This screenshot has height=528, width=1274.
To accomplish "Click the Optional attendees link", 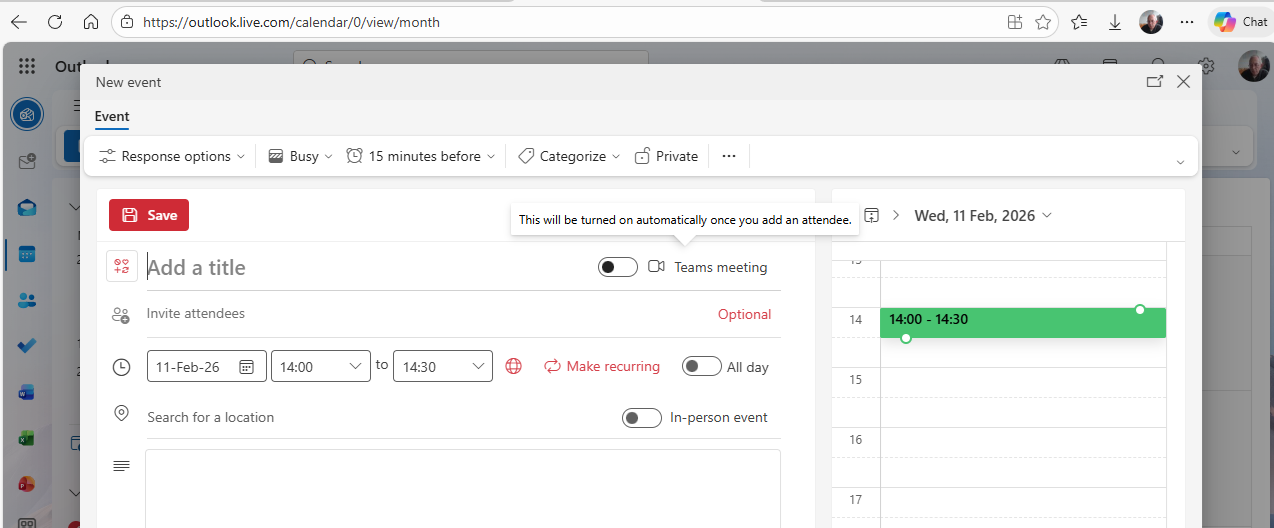I will tap(744, 314).
